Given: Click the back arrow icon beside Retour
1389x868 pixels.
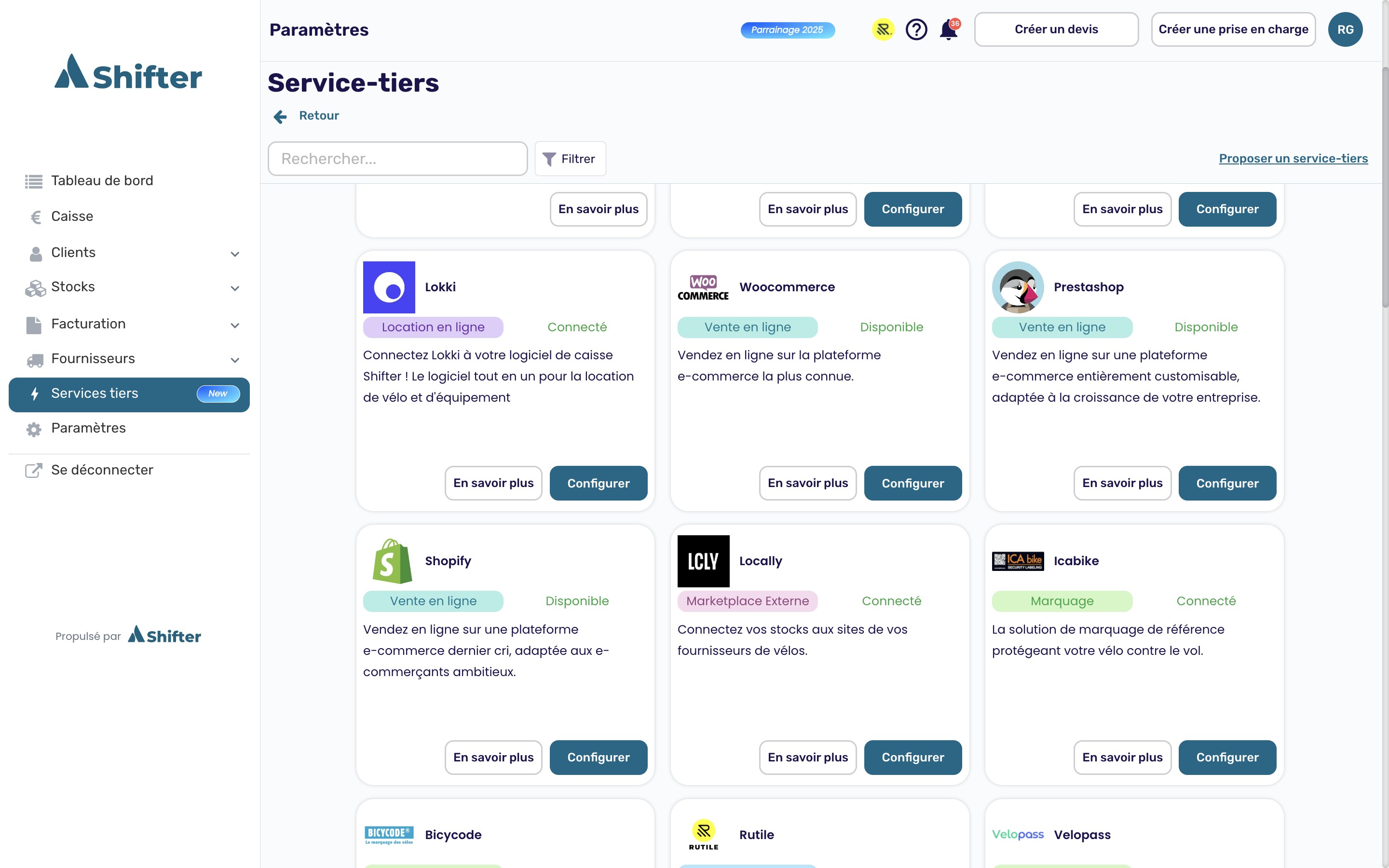Looking at the screenshot, I should [x=280, y=117].
